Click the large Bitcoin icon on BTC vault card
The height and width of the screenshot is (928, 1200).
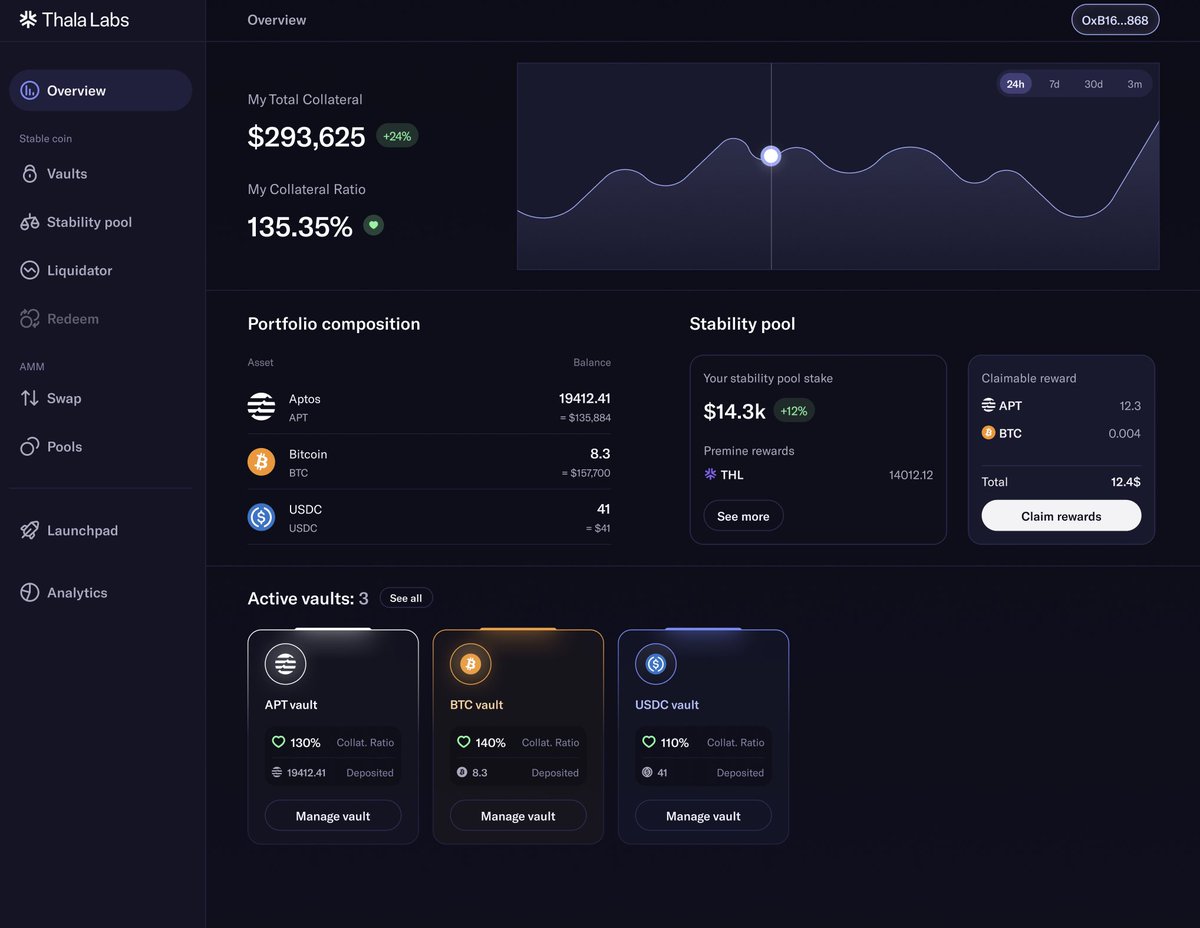[470, 663]
